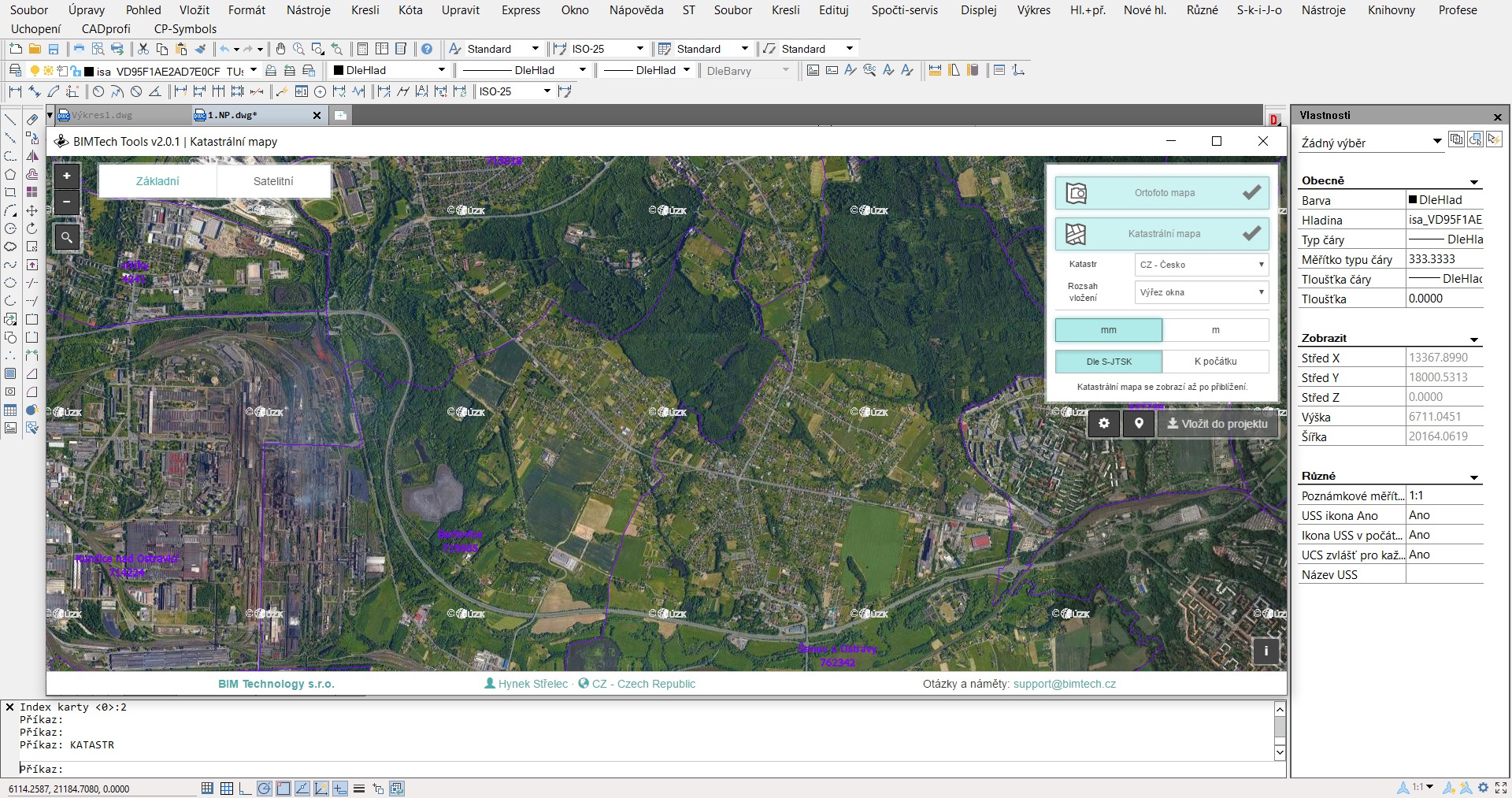This screenshot has height=798, width=1512.
Task: Open settings via the gear icon on map
Action: [x=1104, y=424]
